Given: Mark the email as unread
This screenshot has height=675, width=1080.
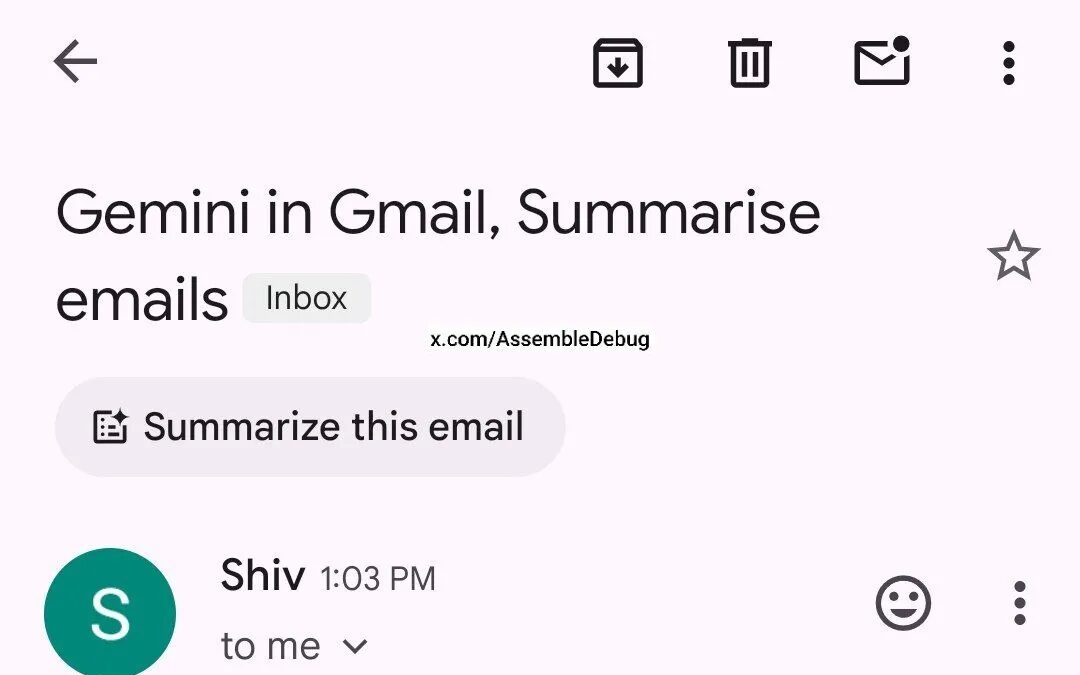Looking at the screenshot, I should [x=882, y=62].
